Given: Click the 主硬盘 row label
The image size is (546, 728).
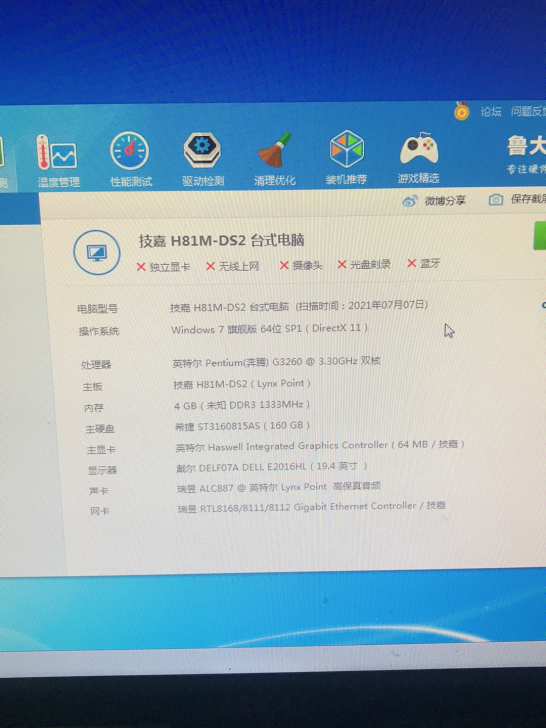Looking at the screenshot, I should click(x=100, y=429).
